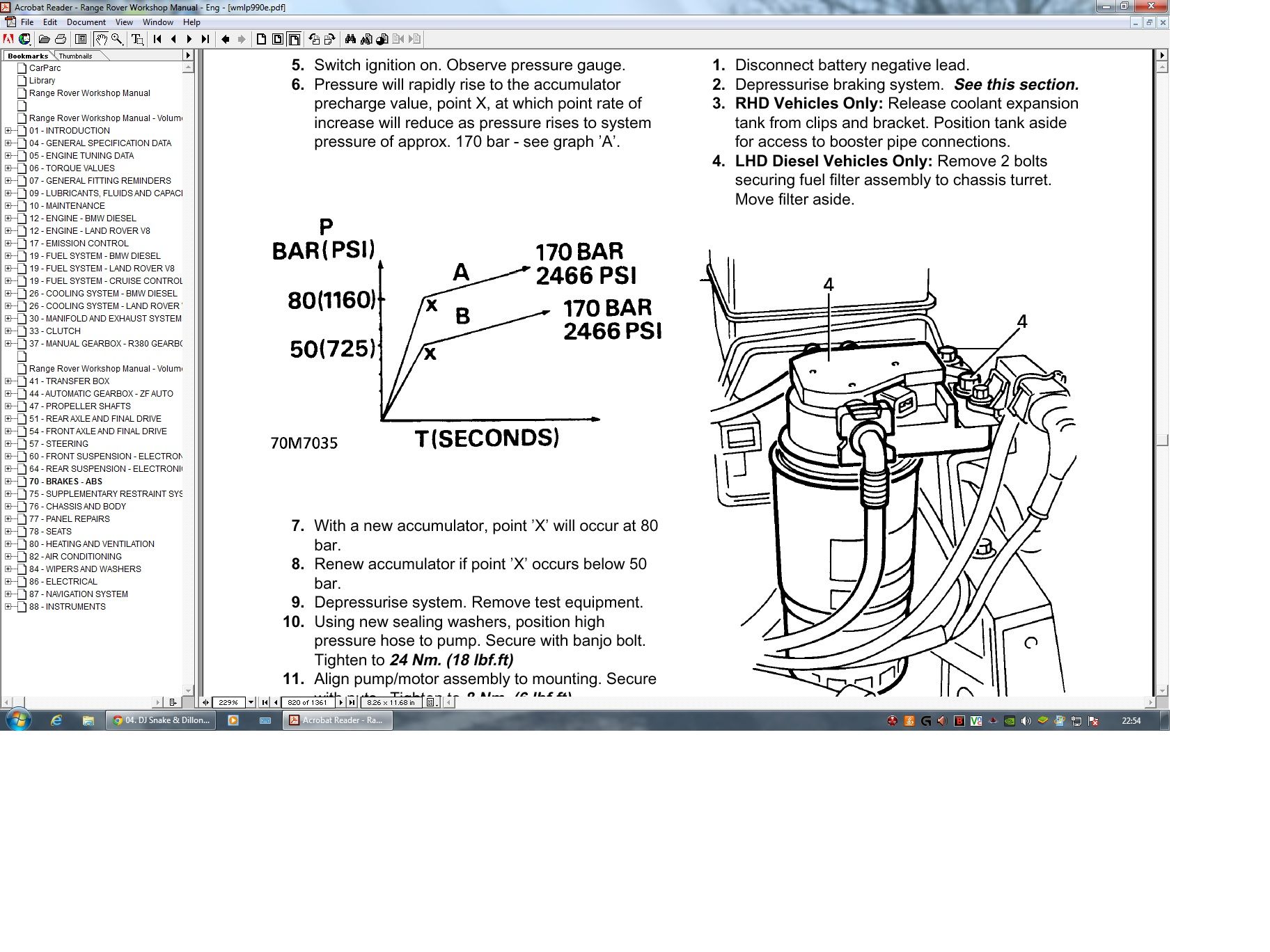Screen dimensions: 1270x952
Task: Open Search with binoculars-and-pages icon
Action: 366,40
